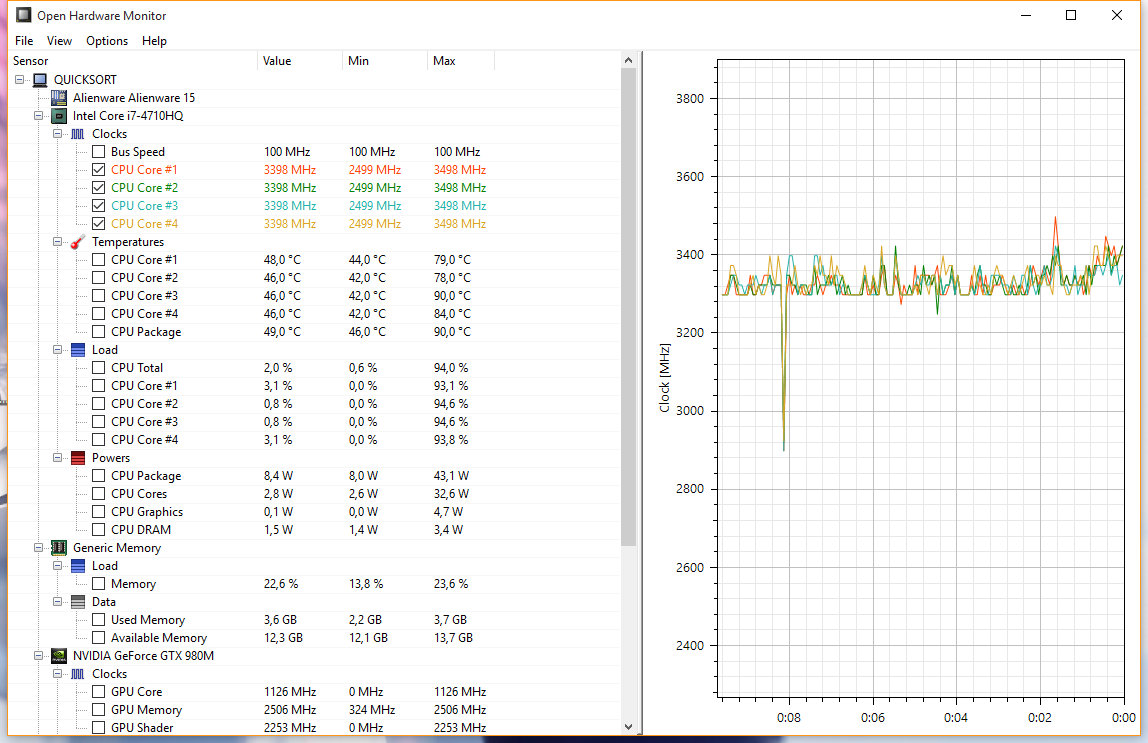Click the Min column header
This screenshot has height=743, width=1148.
pos(384,61)
